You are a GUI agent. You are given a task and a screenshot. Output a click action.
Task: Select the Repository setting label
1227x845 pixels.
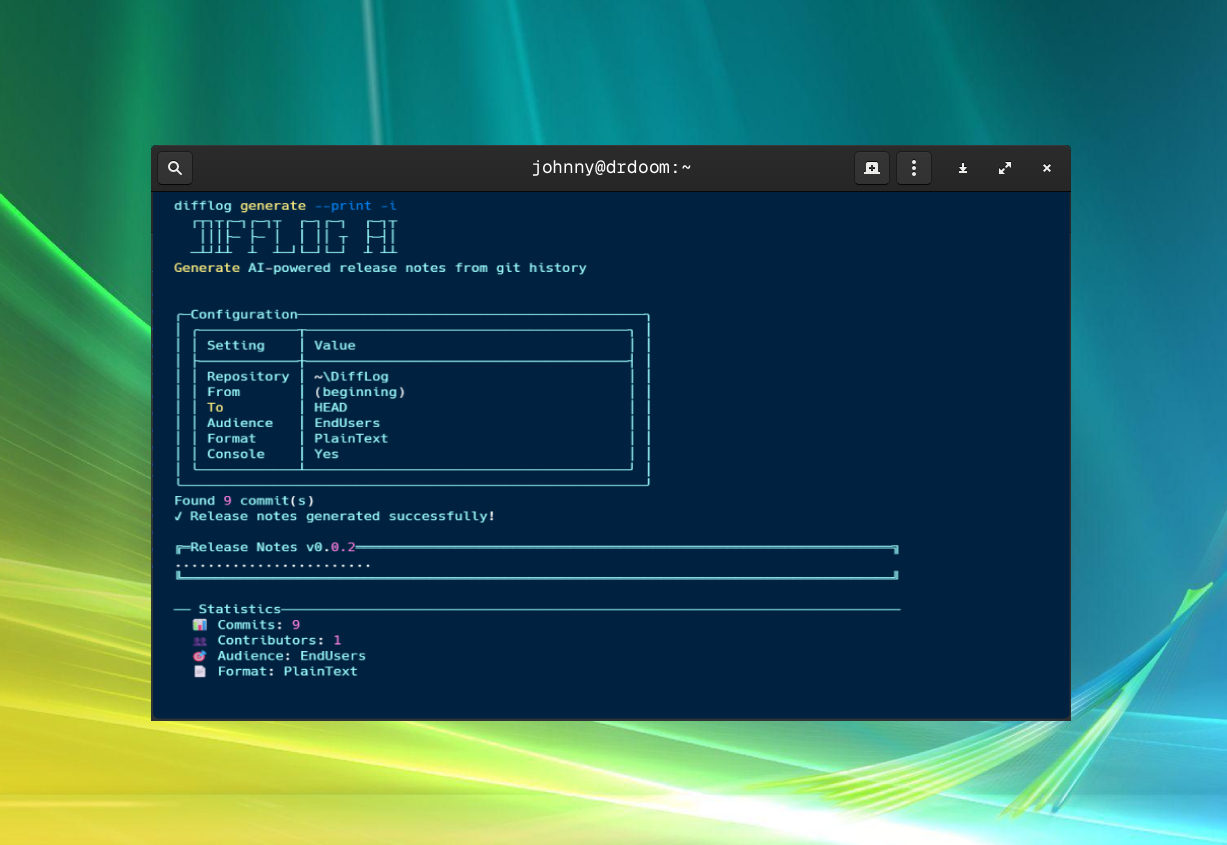click(x=248, y=376)
